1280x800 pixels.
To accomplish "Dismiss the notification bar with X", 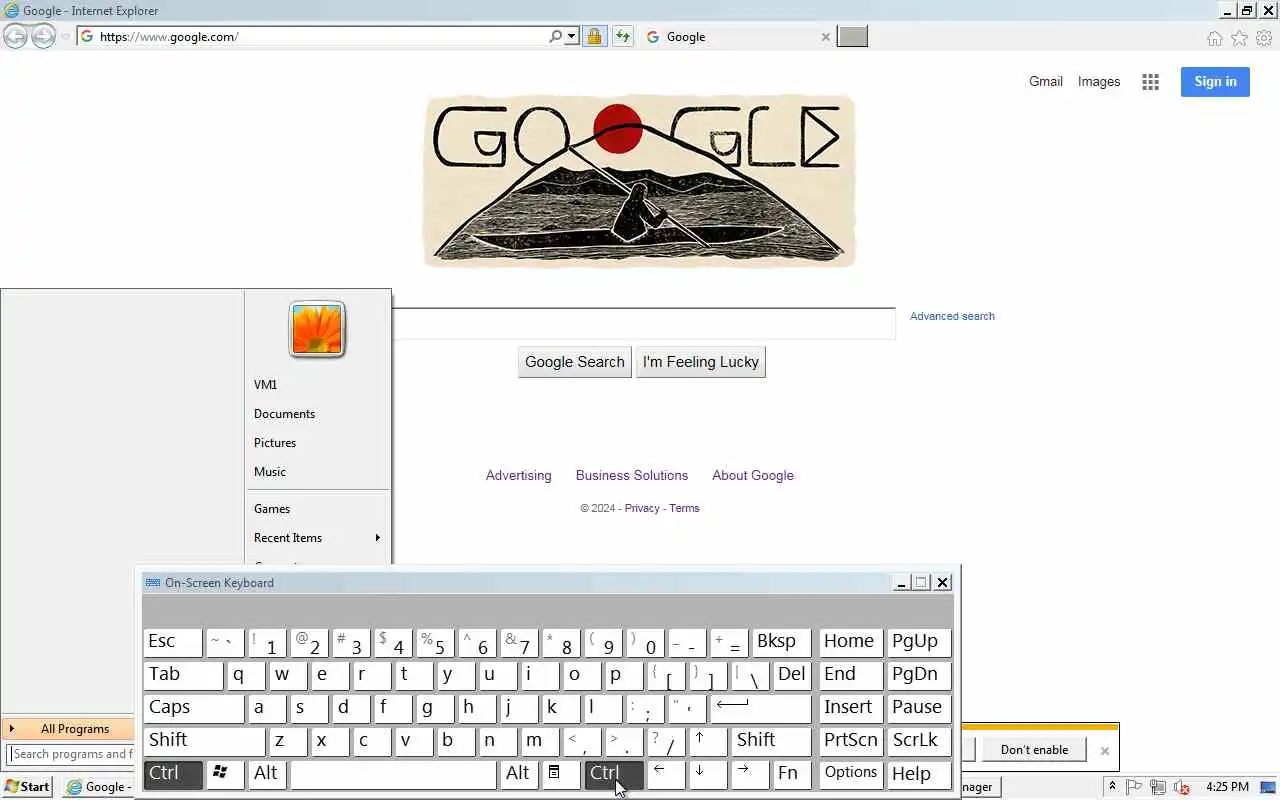I will pos(1104,751).
